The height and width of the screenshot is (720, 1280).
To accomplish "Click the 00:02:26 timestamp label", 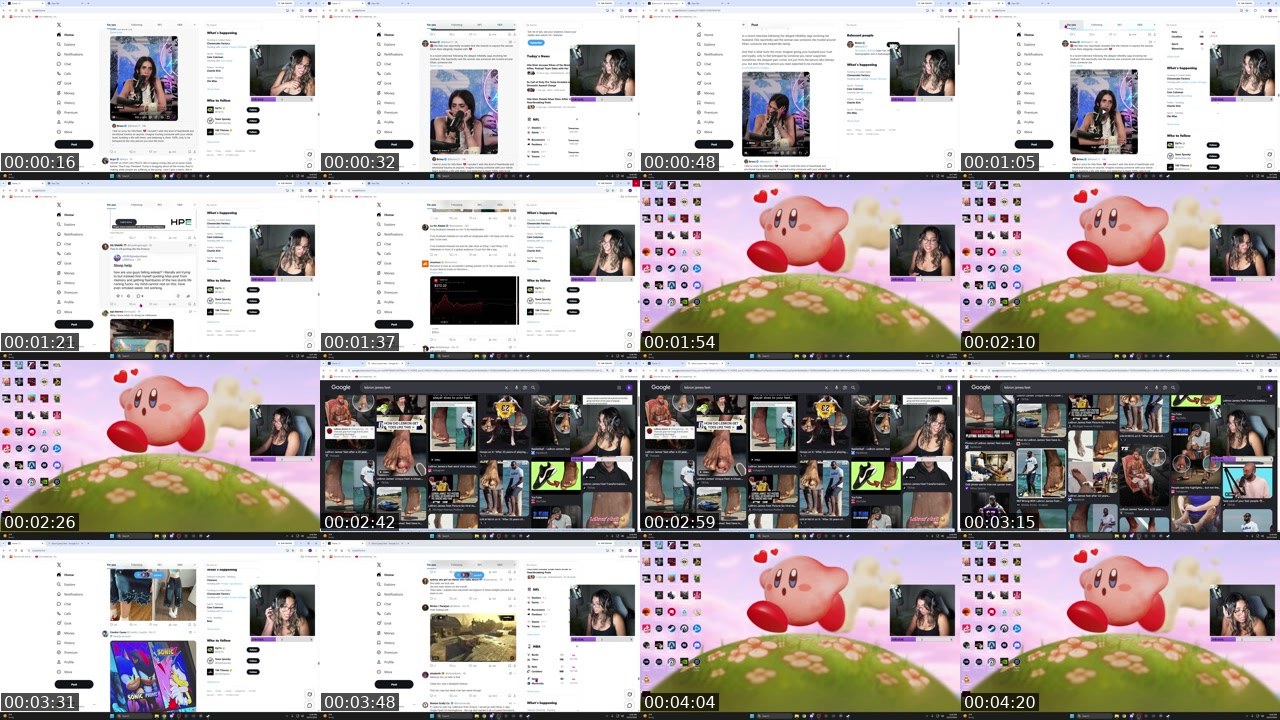I will click(x=40, y=522).
